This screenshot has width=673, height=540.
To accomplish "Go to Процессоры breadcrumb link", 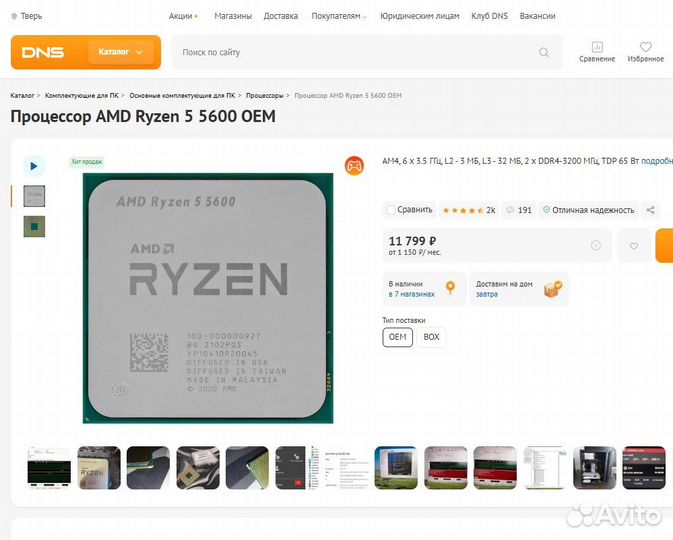I will point(264,95).
